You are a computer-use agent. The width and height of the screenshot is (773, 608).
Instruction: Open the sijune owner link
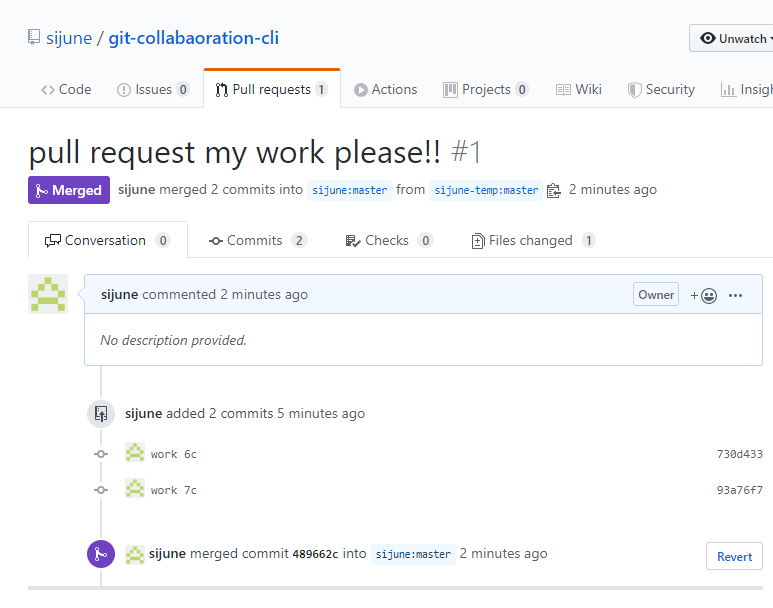coord(69,38)
